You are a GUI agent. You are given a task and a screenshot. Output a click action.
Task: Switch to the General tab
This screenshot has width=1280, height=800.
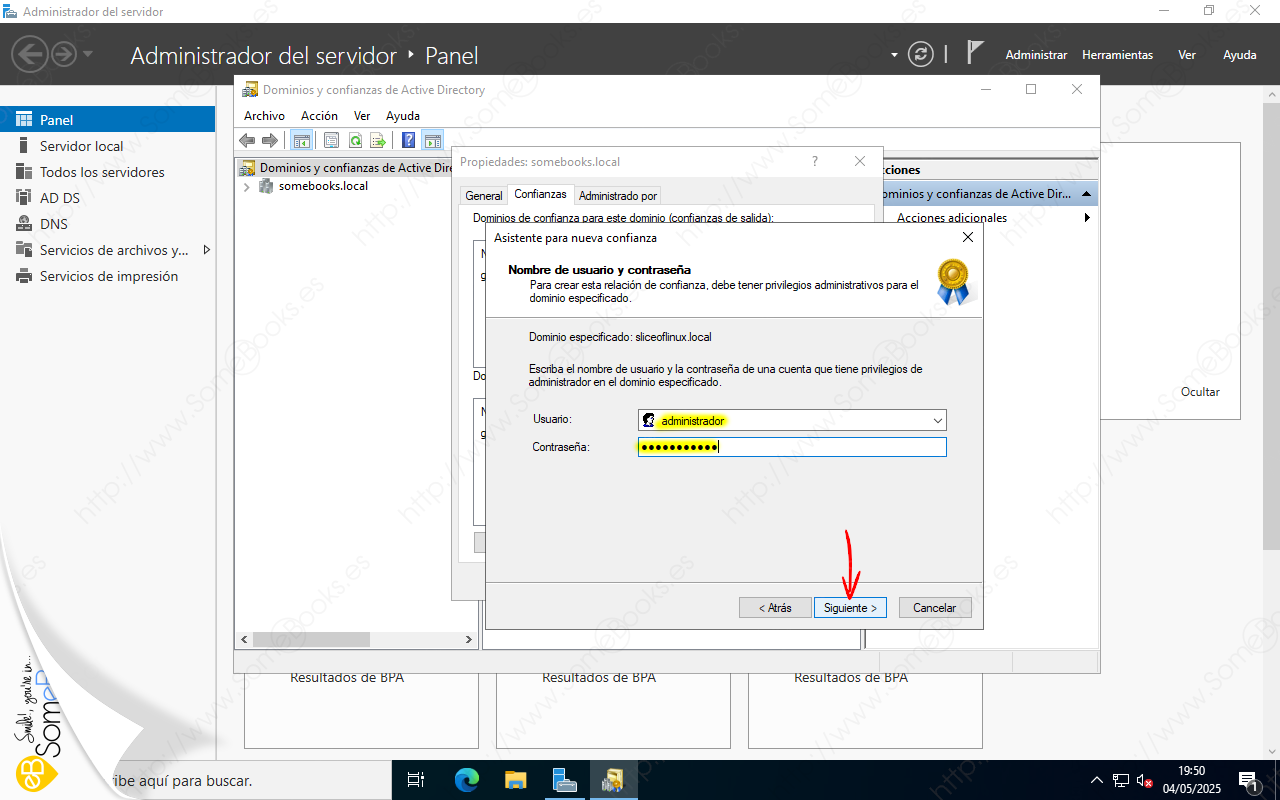[x=484, y=196]
